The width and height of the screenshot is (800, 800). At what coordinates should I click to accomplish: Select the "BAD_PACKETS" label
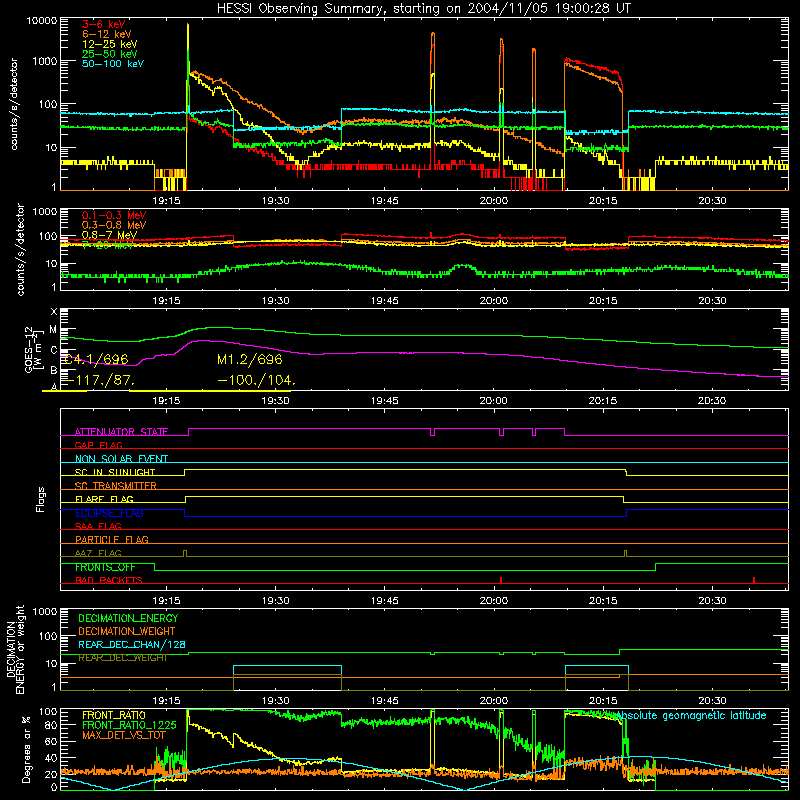pyautogui.click(x=109, y=580)
